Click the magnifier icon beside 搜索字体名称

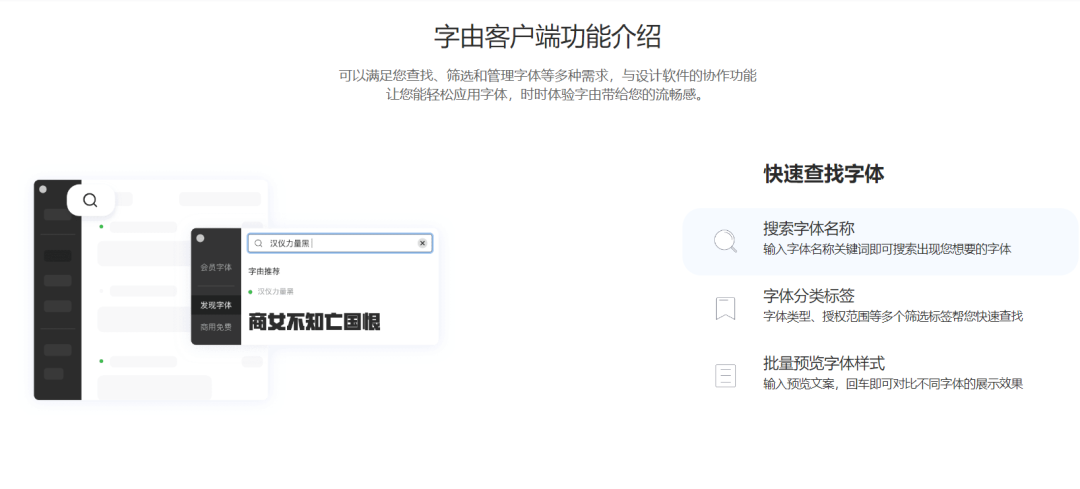[x=725, y=241]
